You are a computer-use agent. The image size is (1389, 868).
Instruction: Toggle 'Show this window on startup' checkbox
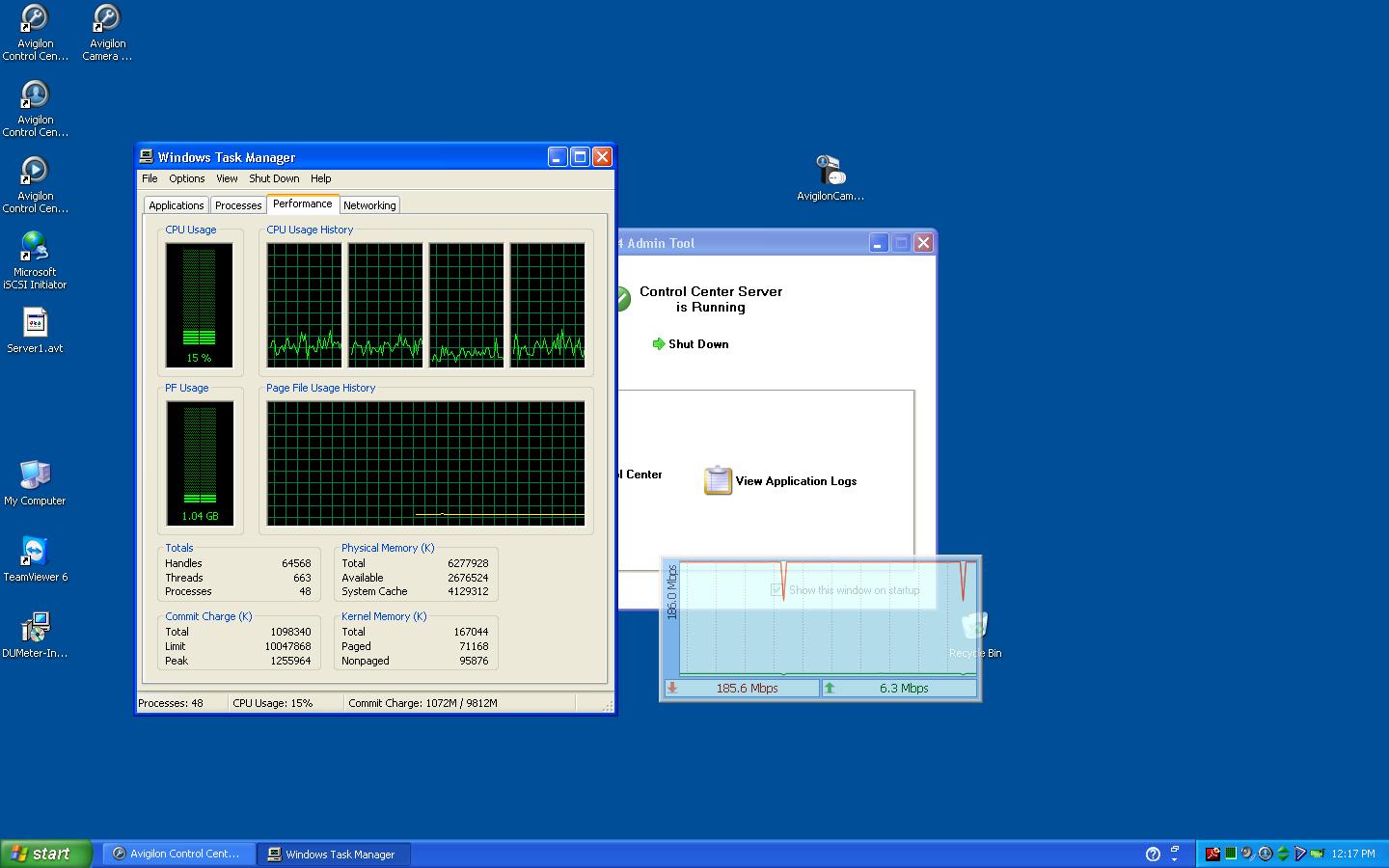[x=776, y=590]
